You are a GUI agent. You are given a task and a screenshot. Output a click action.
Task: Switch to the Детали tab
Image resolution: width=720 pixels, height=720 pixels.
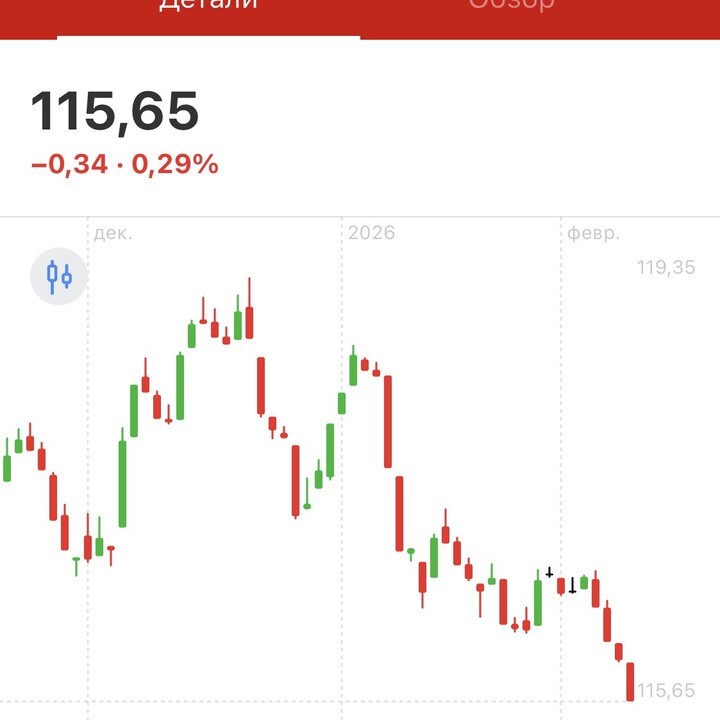click(x=208, y=8)
